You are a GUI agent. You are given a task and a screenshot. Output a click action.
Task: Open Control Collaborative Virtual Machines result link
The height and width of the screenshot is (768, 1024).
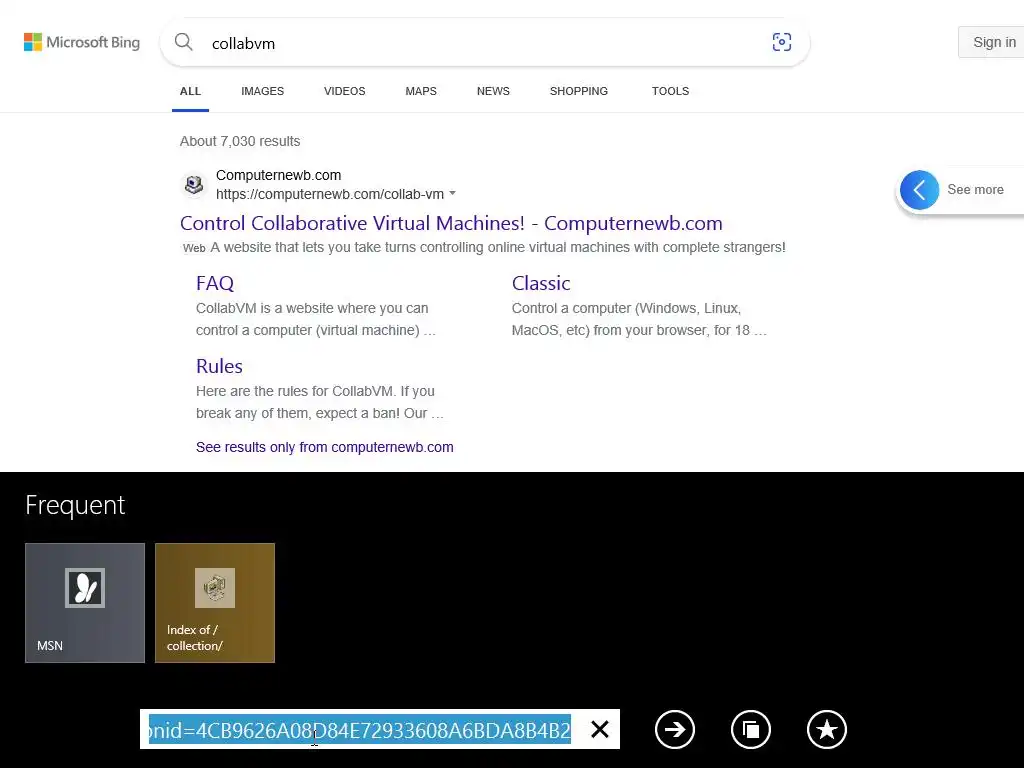451,223
